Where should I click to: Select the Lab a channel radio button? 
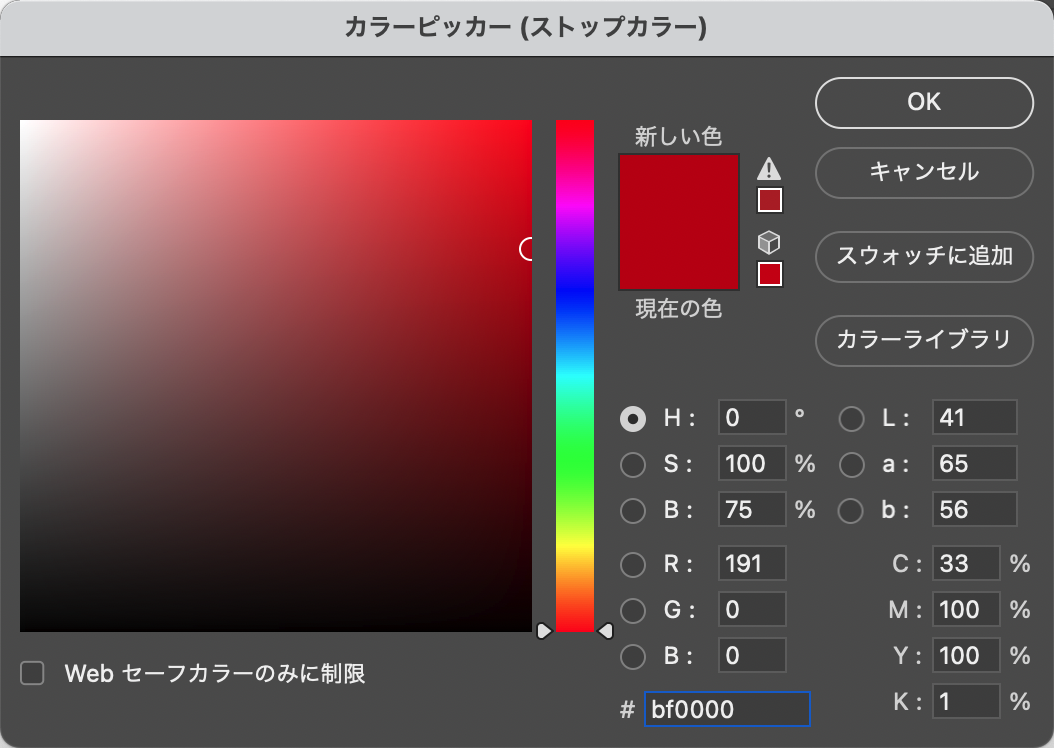(851, 464)
